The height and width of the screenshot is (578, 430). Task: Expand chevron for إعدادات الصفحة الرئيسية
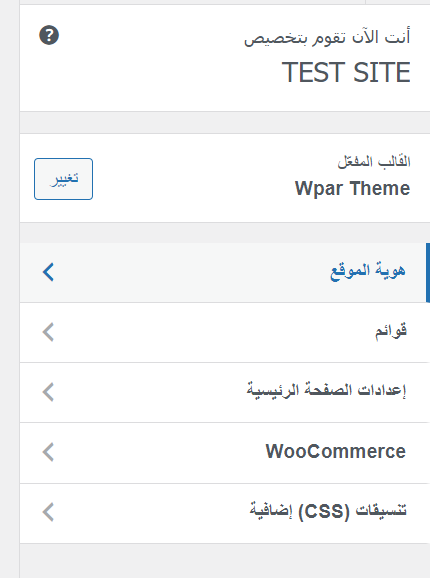point(48,392)
